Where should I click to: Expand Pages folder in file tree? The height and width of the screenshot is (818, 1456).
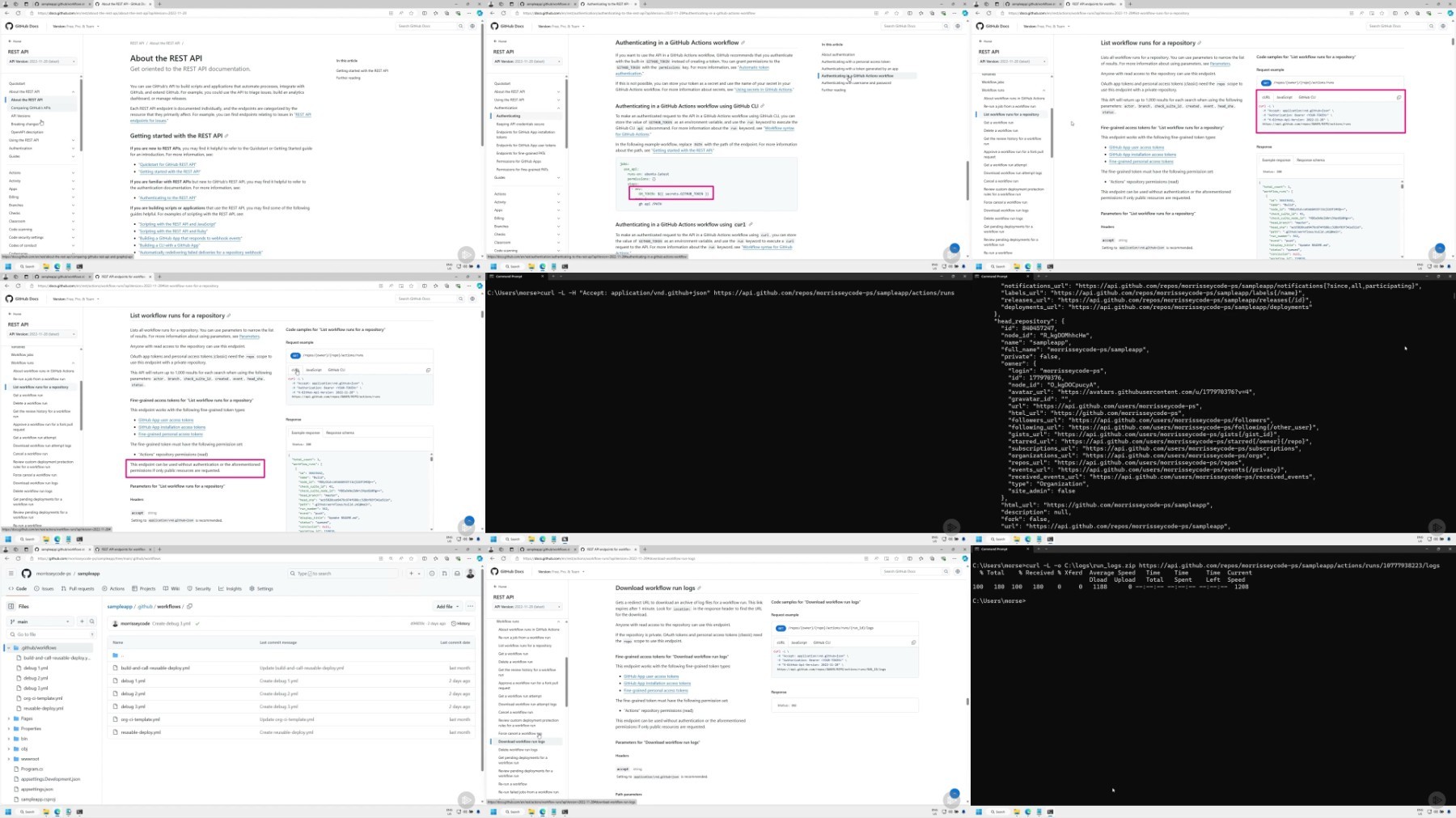click(9, 718)
